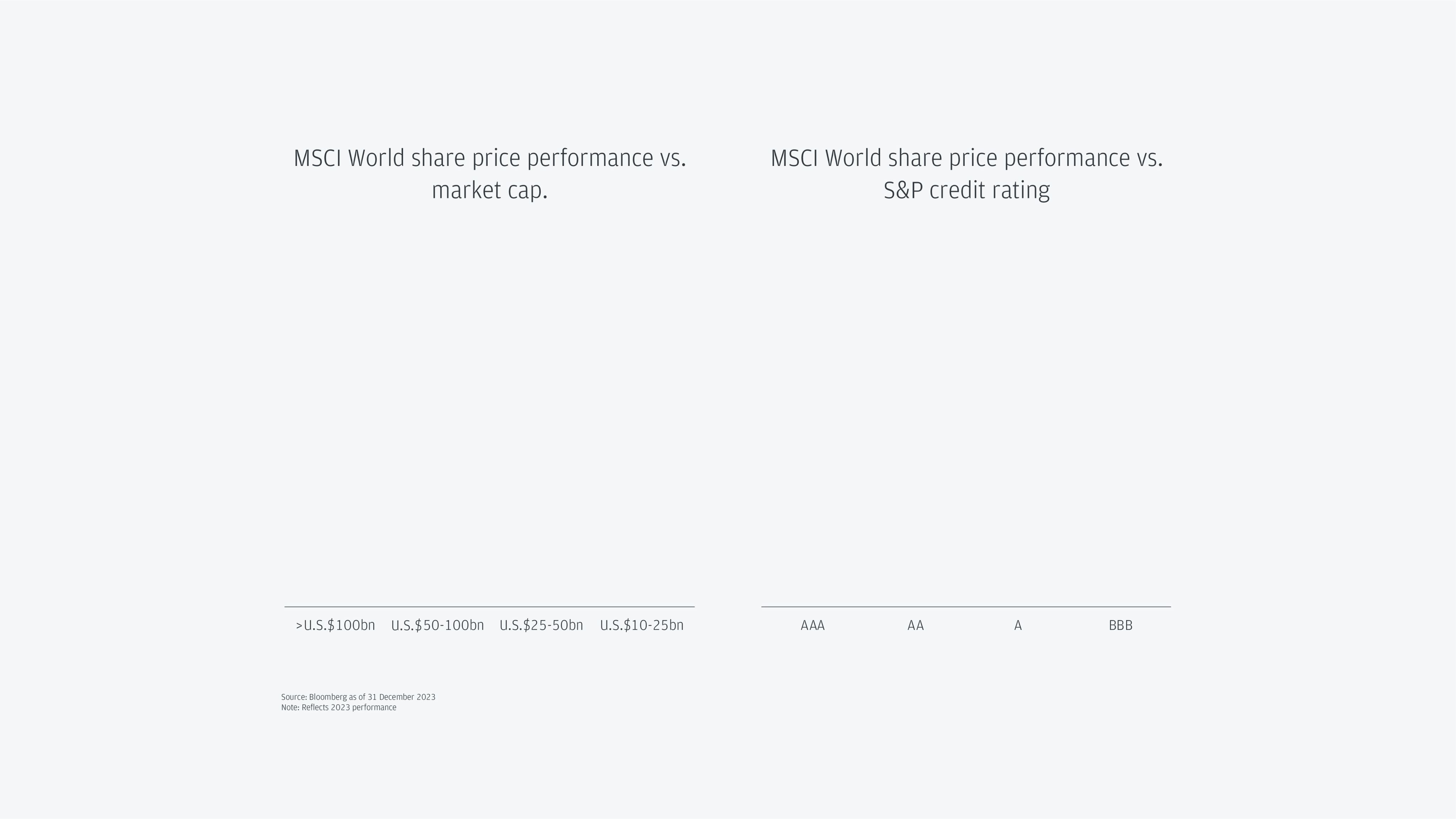Click the single A rating label
The width and height of the screenshot is (1456, 819).
(1018, 625)
